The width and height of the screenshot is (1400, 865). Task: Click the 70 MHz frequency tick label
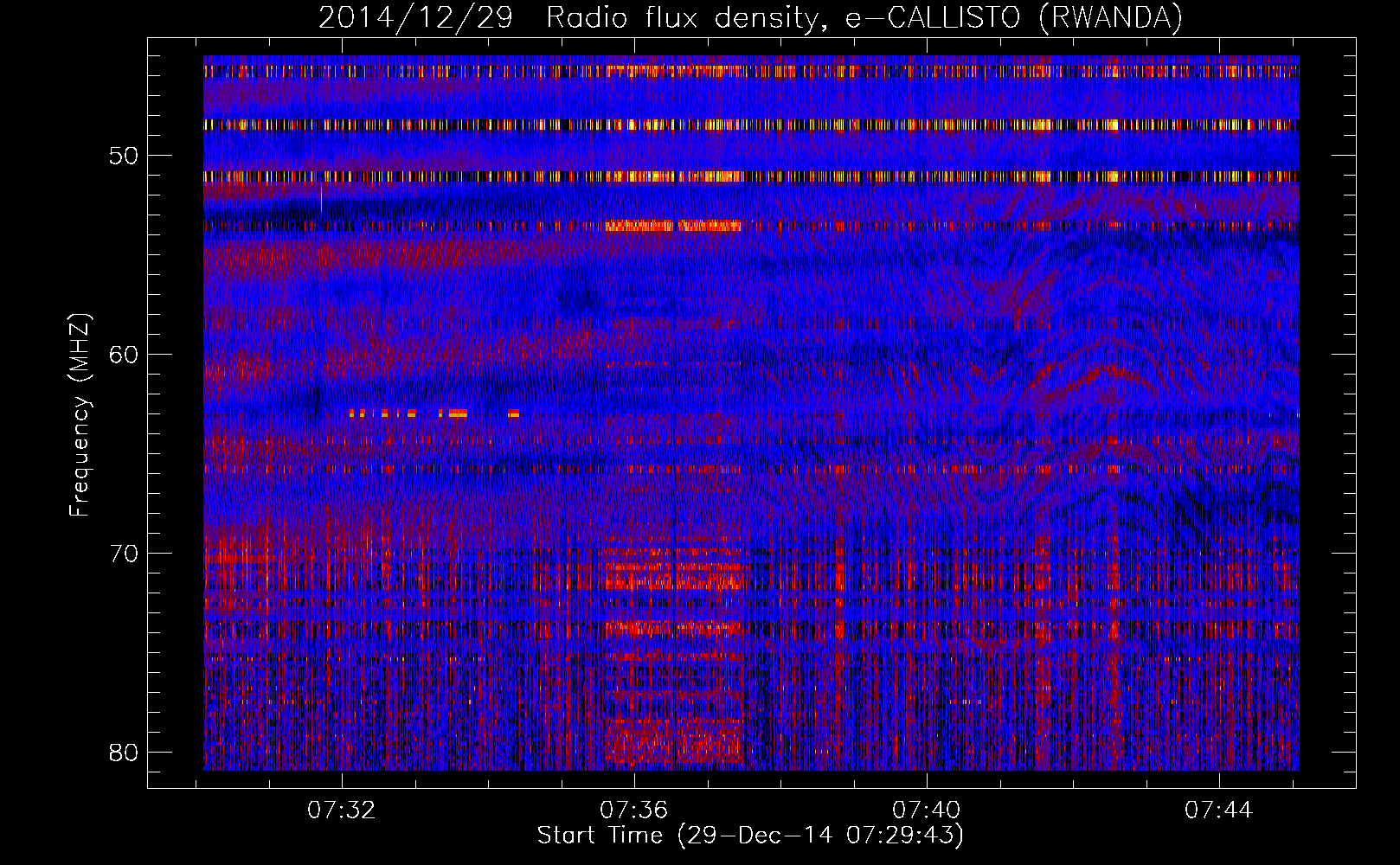click(124, 554)
